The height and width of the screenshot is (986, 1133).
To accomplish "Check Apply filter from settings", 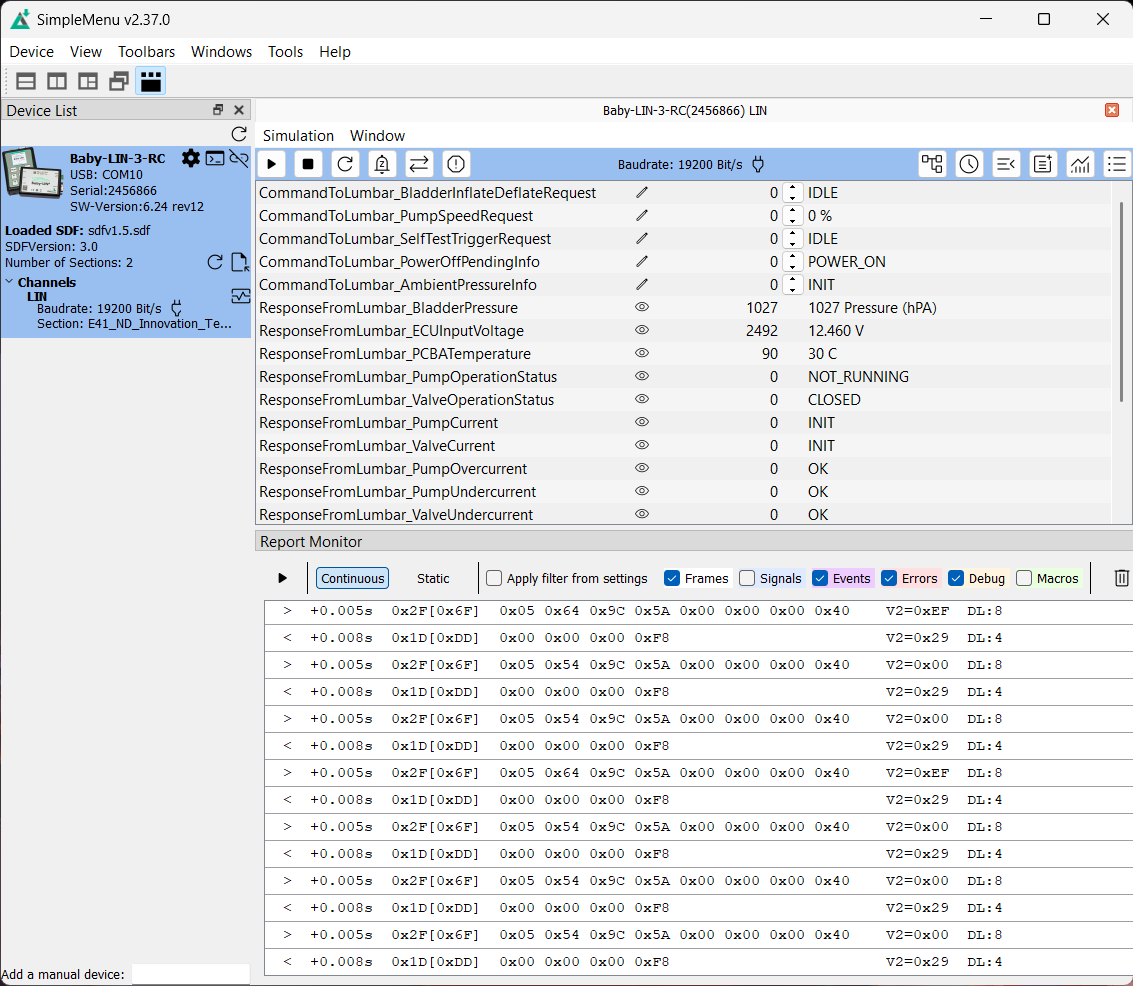I will 494,578.
